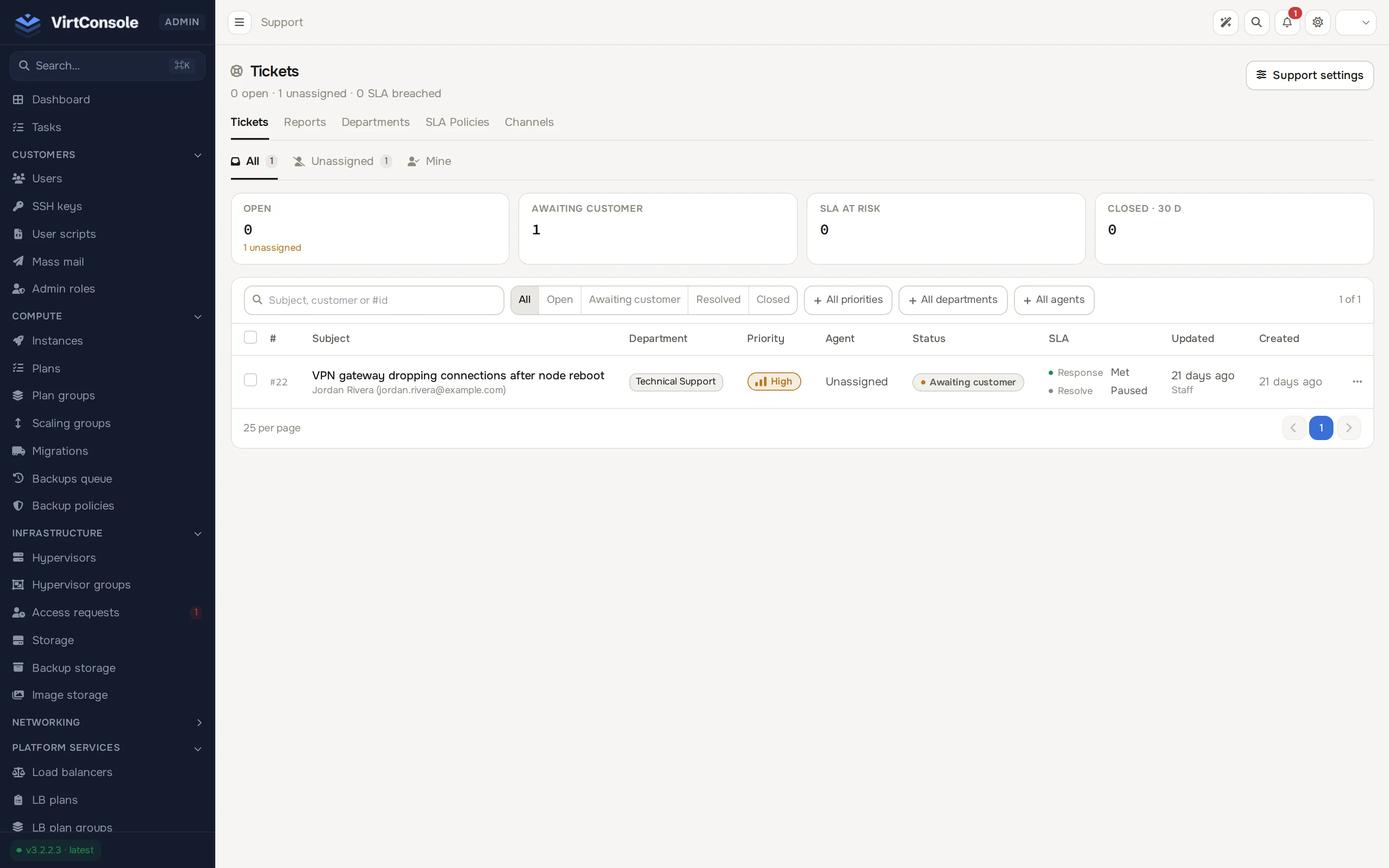The width and height of the screenshot is (1389, 868).
Task: Switch to the Departments tab
Action: tap(375, 122)
